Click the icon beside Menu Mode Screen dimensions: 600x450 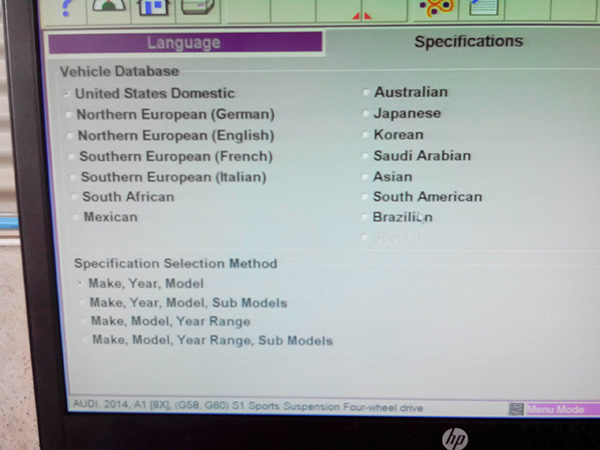(x=516, y=409)
